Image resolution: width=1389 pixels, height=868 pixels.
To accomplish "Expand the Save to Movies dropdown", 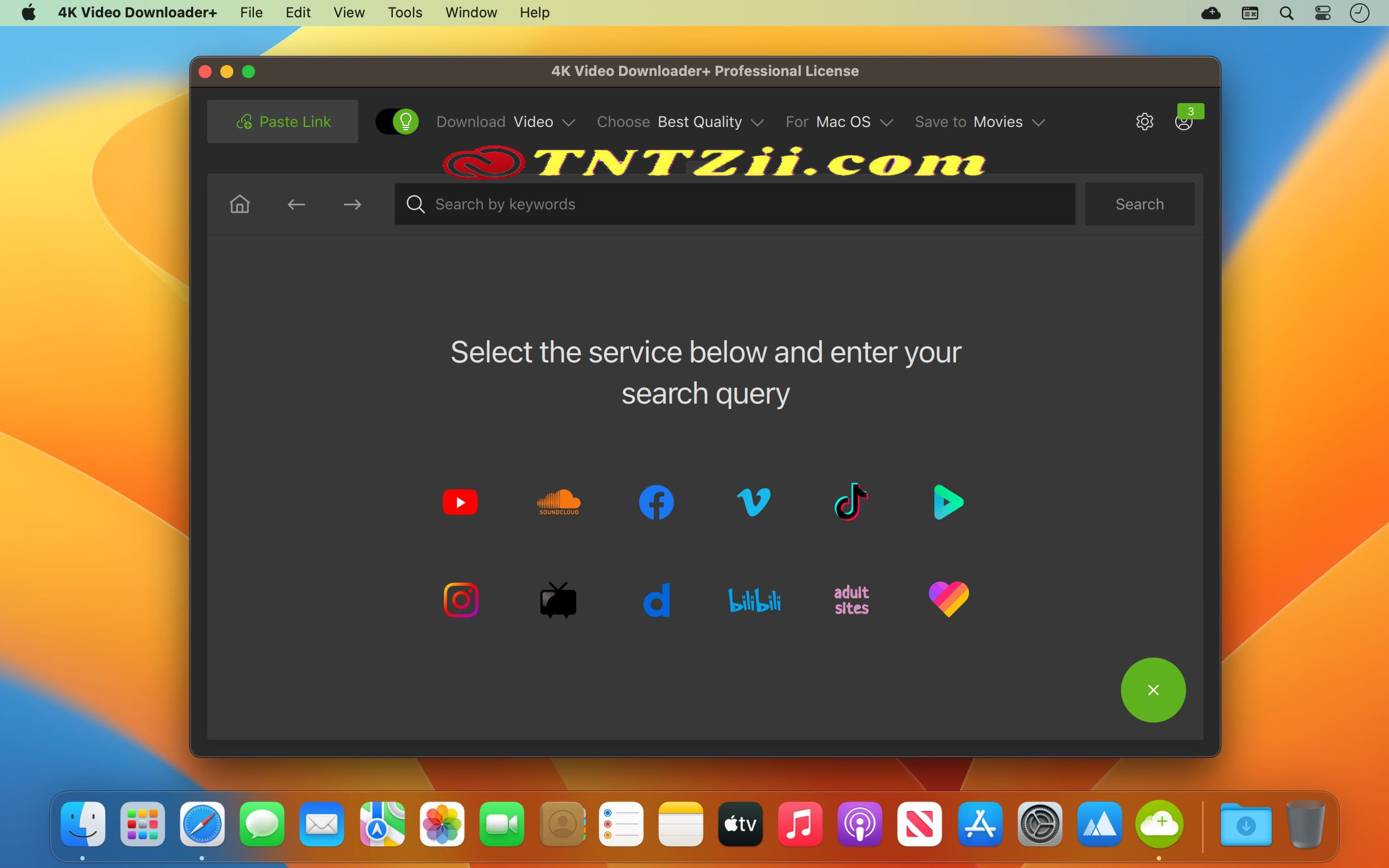I will 1039,122.
